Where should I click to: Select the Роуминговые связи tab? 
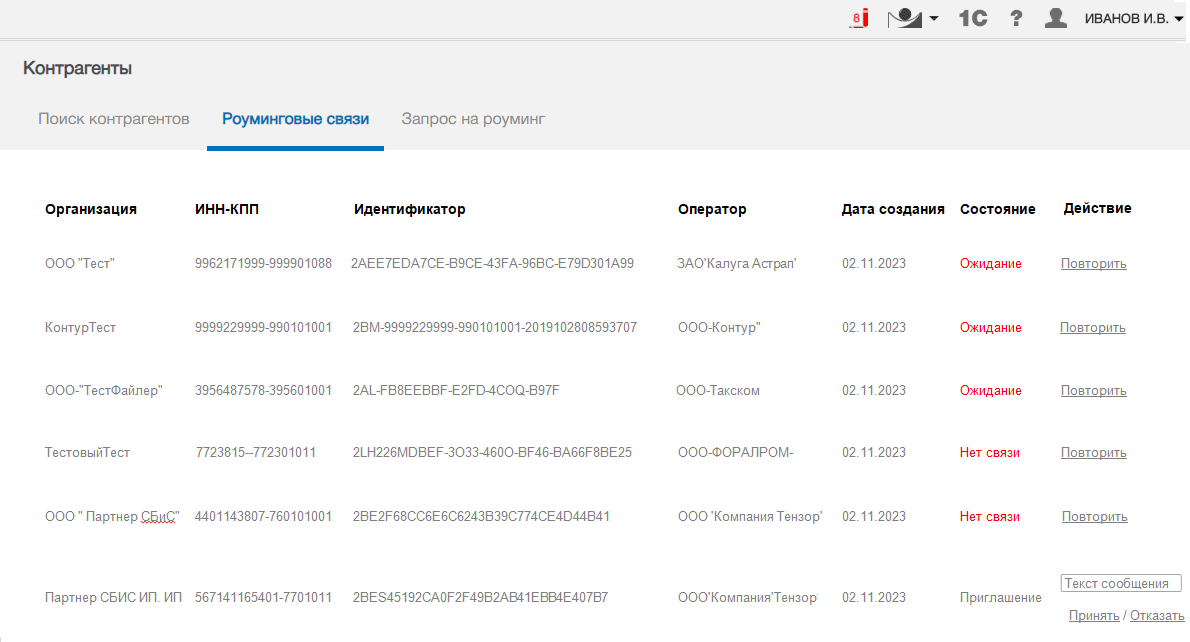click(x=295, y=119)
